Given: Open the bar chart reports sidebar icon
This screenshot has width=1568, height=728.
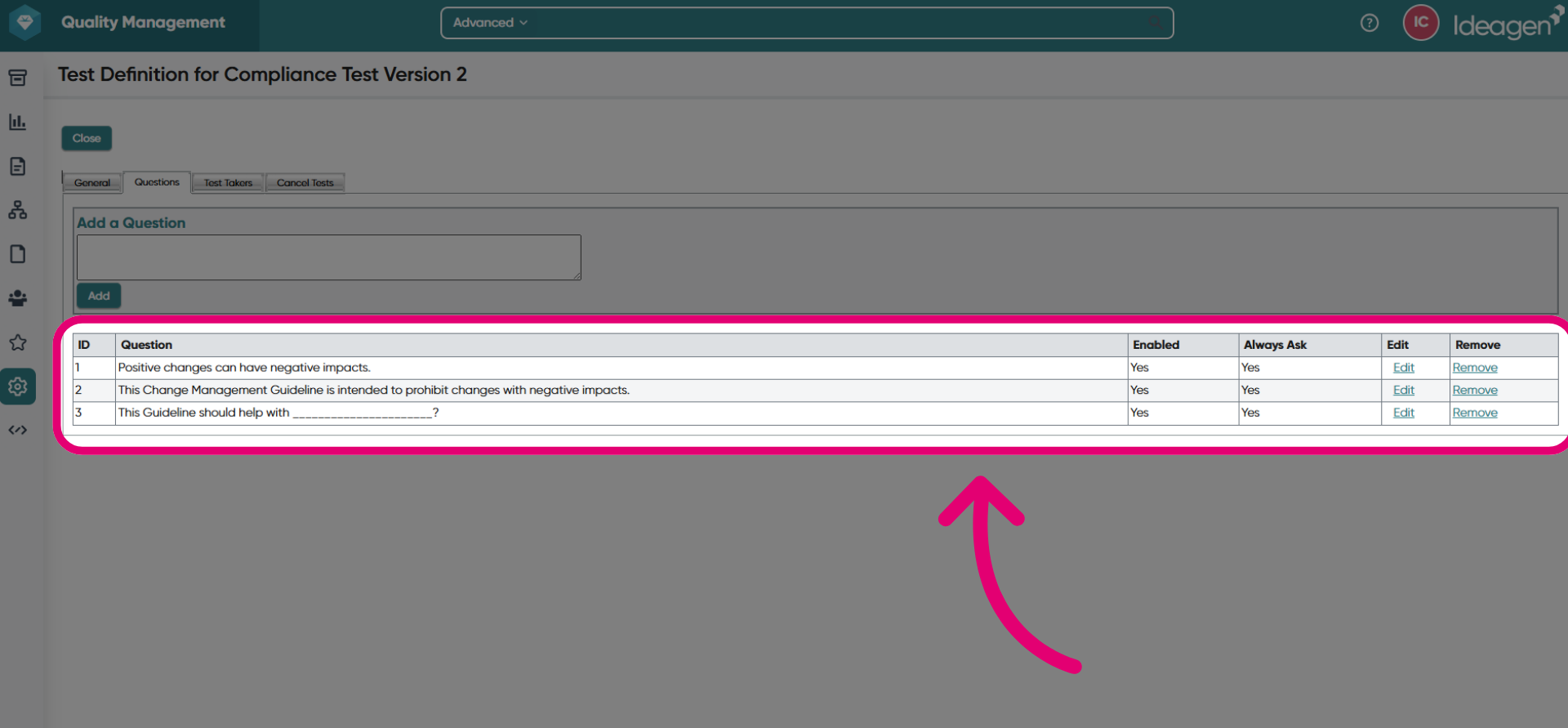Looking at the screenshot, I should coord(17,122).
